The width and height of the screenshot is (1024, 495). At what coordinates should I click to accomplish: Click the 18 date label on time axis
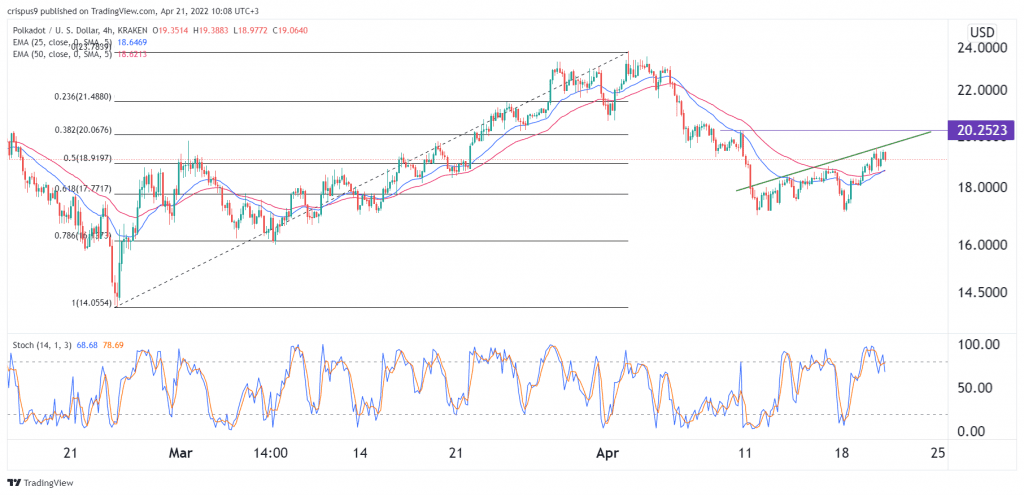[x=842, y=451]
